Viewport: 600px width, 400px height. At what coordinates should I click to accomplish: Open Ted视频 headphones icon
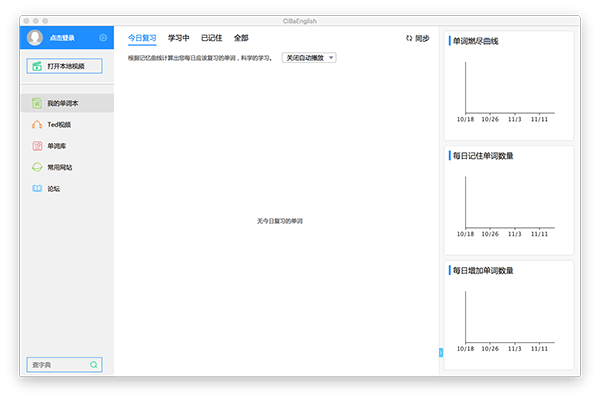click(37, 125)
